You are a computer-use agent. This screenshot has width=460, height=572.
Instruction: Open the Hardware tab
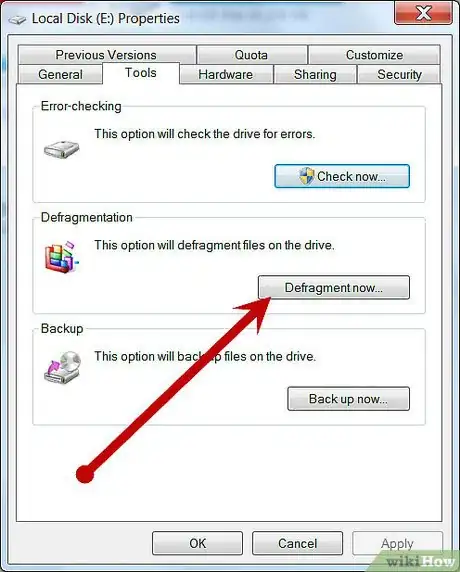pos(226,74)
